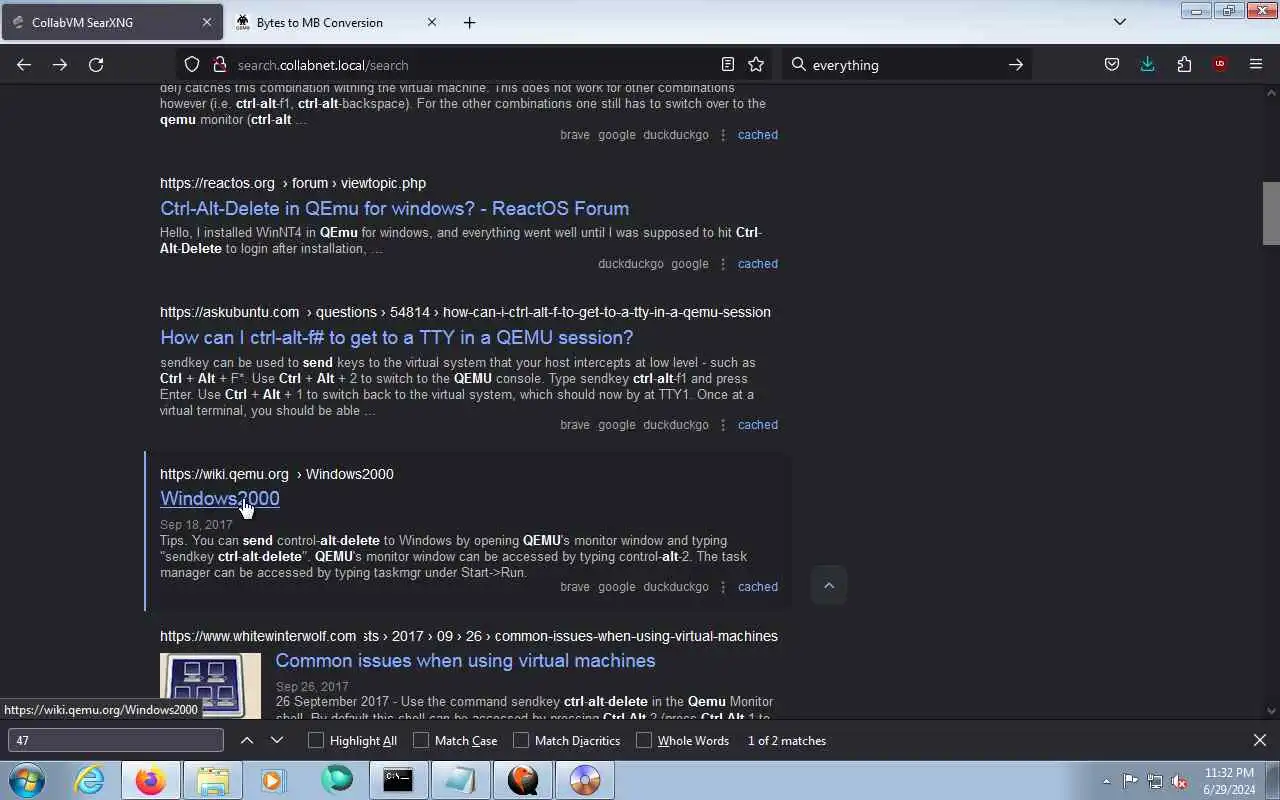
Task: Enable the Whole Words checkbox
Action: tap(644, 741)
